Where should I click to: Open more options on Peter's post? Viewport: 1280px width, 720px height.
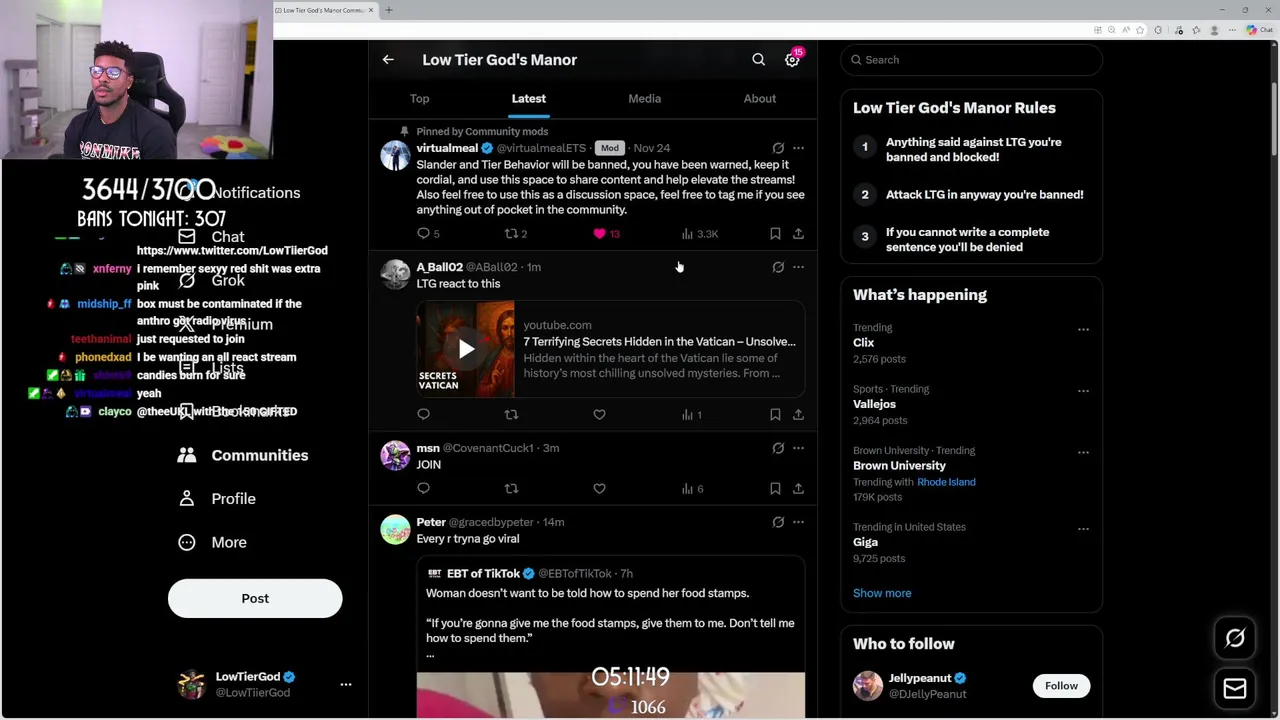pos(798,522)
